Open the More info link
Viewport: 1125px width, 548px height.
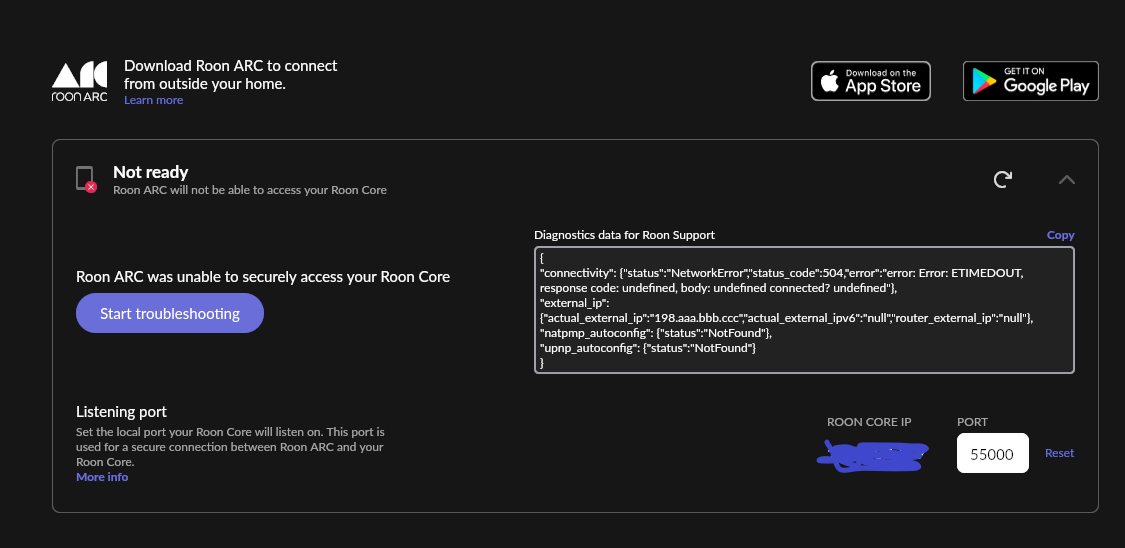point(102,477)
